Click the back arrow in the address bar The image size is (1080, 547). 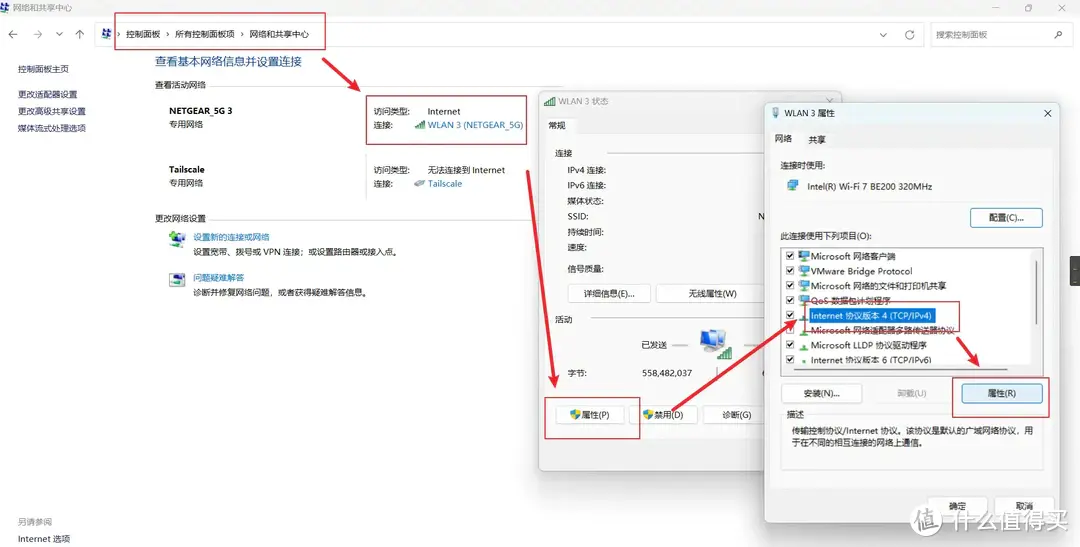tap(13, 34)
